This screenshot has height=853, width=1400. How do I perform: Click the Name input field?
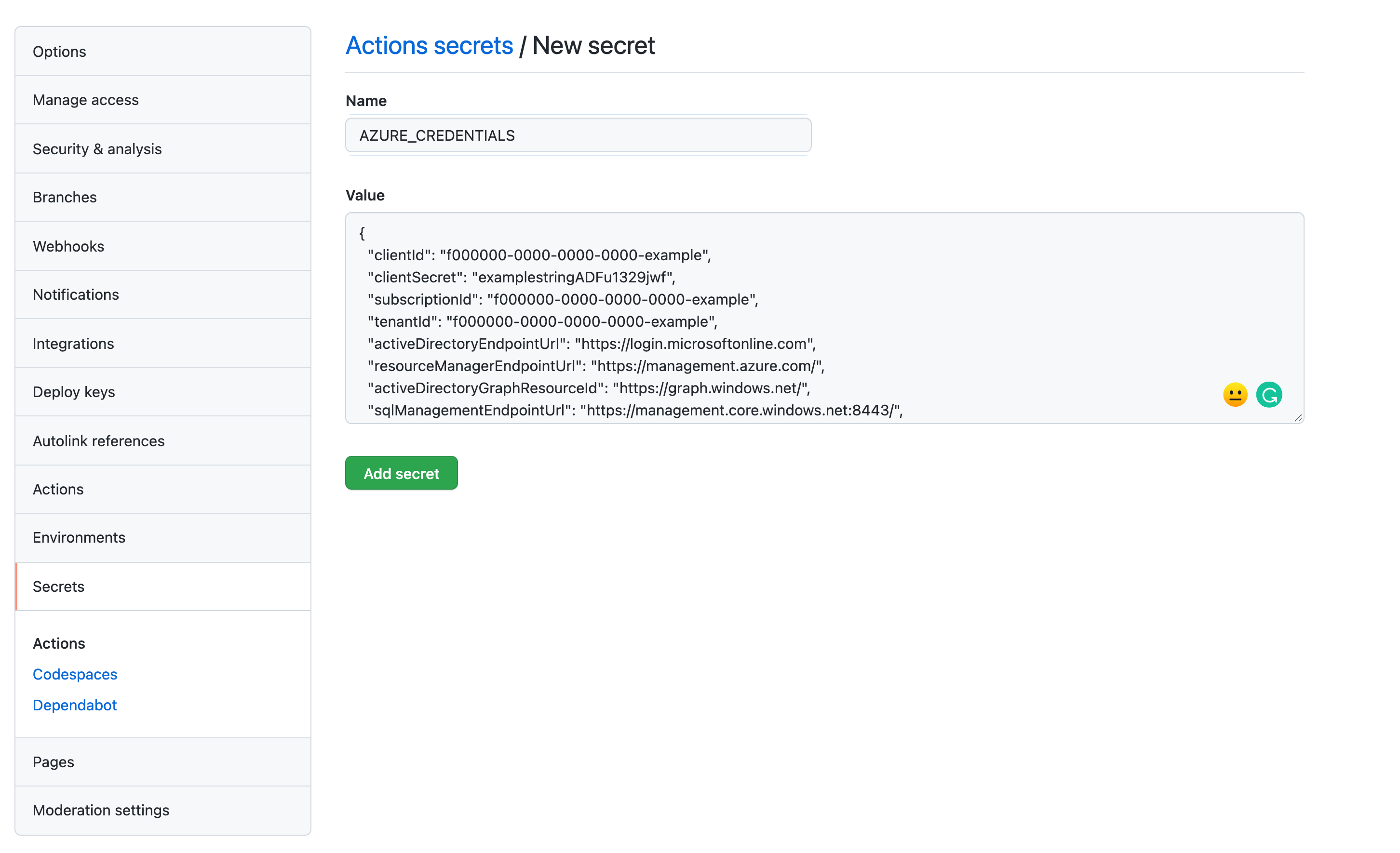578,136
